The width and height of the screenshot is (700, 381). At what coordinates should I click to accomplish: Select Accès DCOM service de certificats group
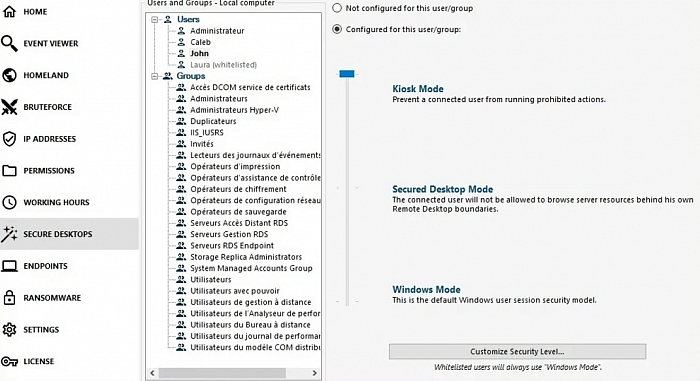point(250,87)
